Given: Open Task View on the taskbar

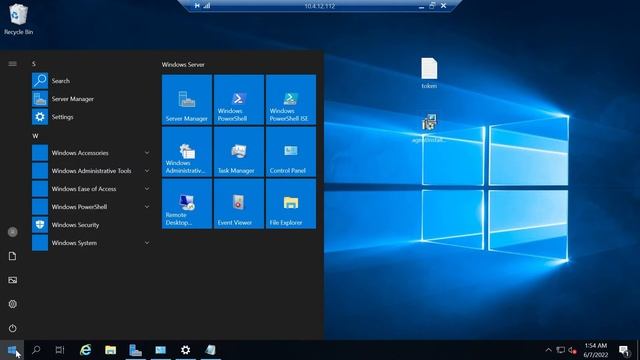Looking at the screenshot, I should coord(60,350).
